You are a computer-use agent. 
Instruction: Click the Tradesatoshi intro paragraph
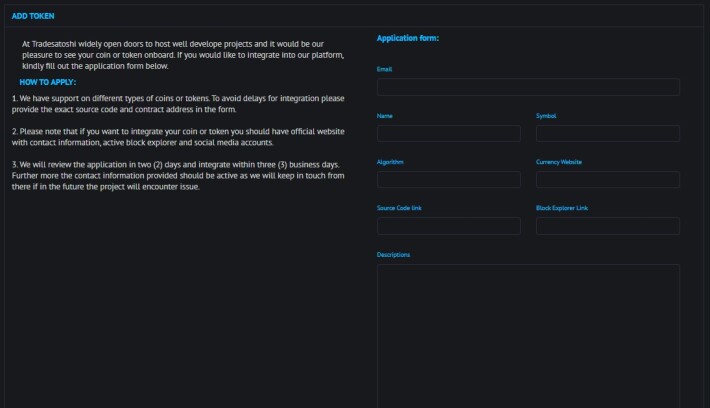pyautogui.click(x=183, y=55)
